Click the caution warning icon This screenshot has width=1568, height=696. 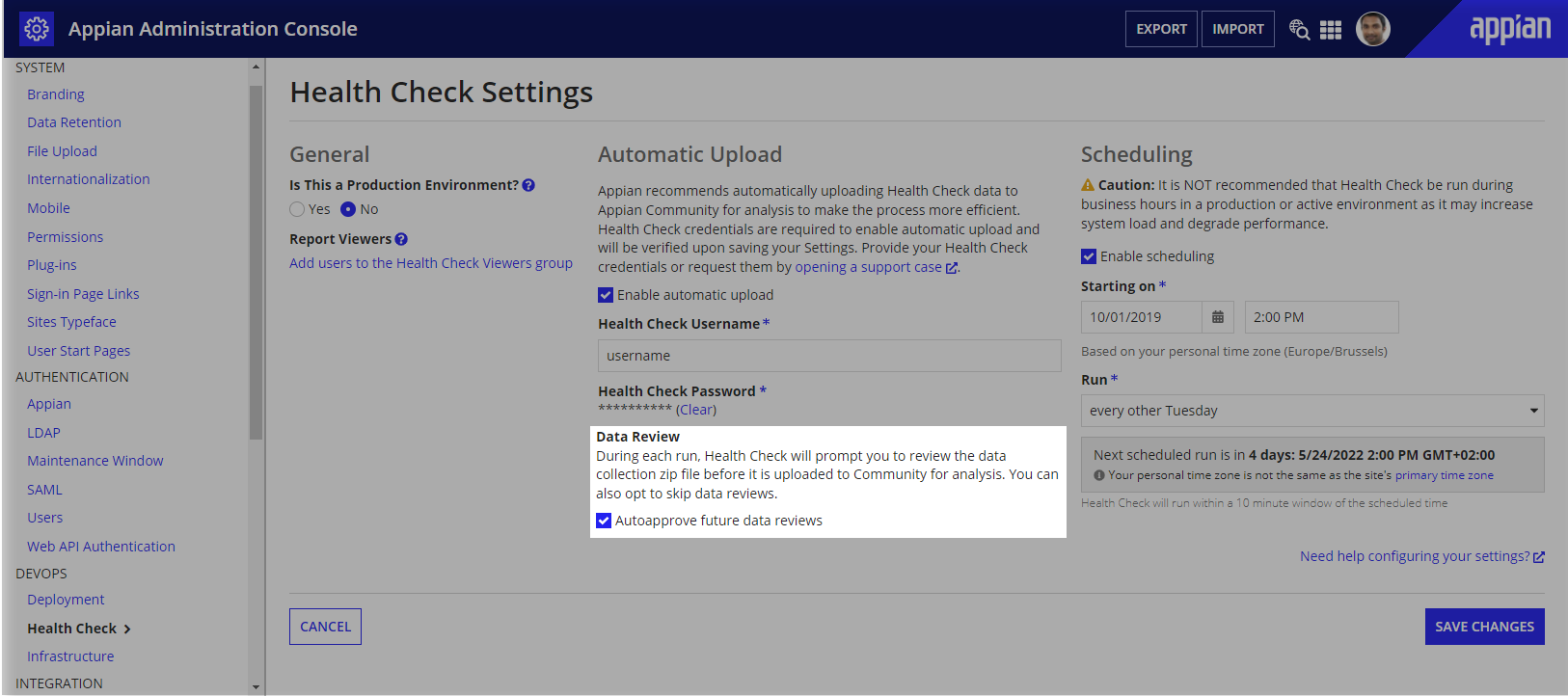click(1088, 185)
